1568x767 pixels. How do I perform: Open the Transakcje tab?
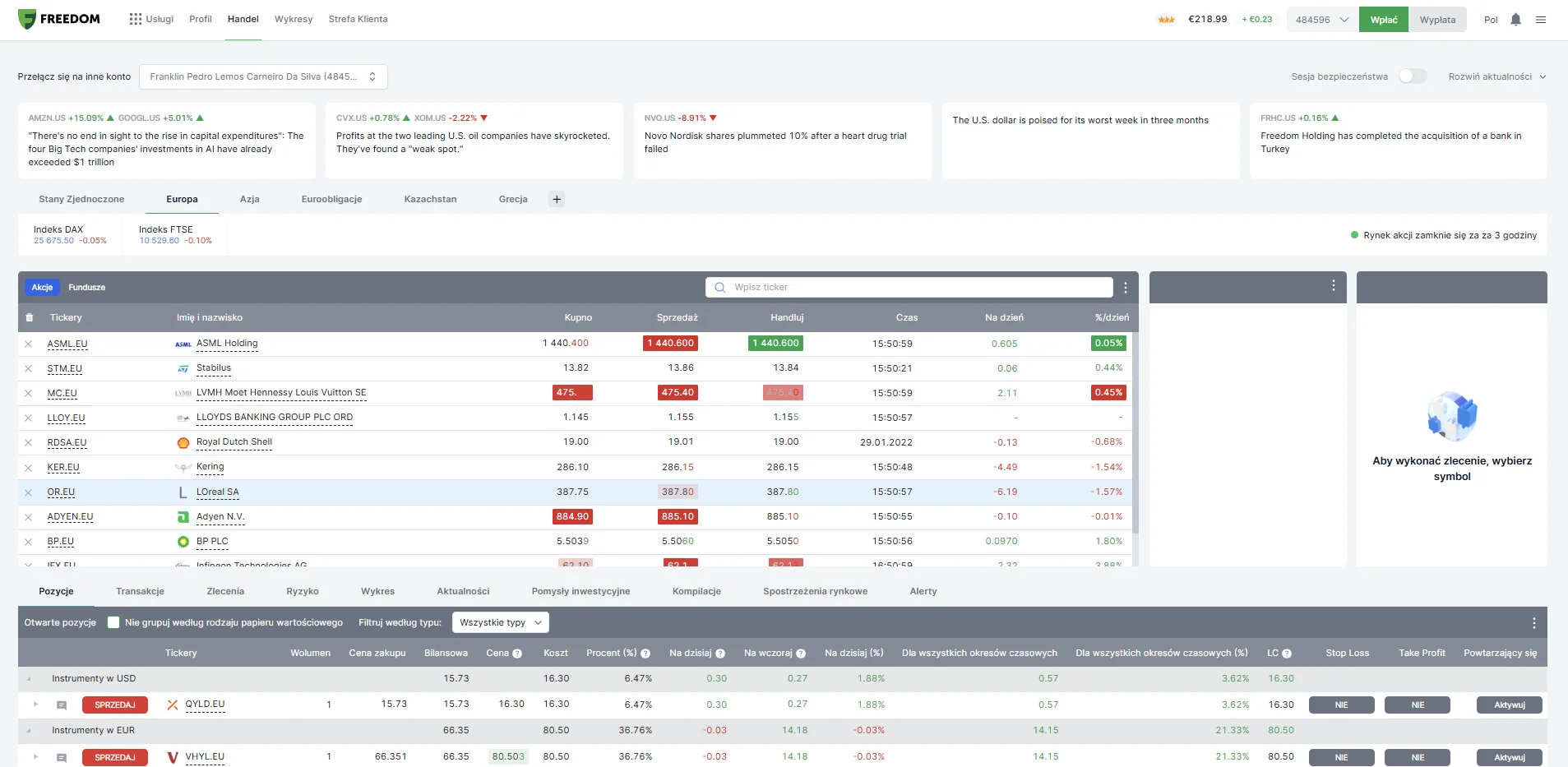(x=140, y=591)
